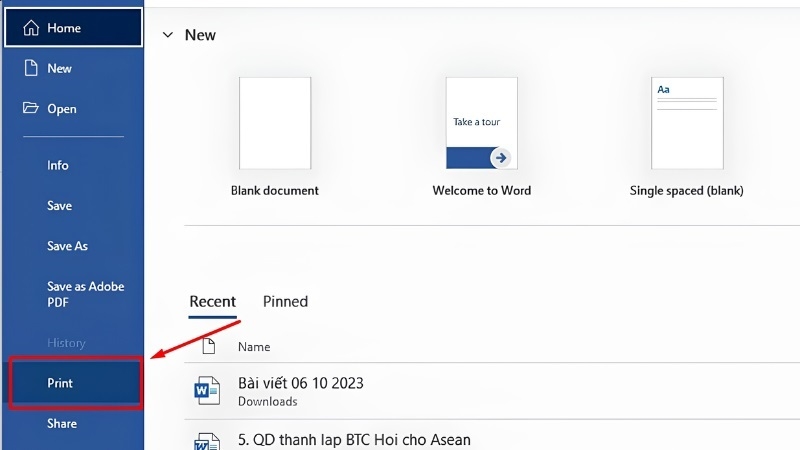Click the Welcome to Word label
The height and width of the screenshot is (450, 800).
(482, 190)
